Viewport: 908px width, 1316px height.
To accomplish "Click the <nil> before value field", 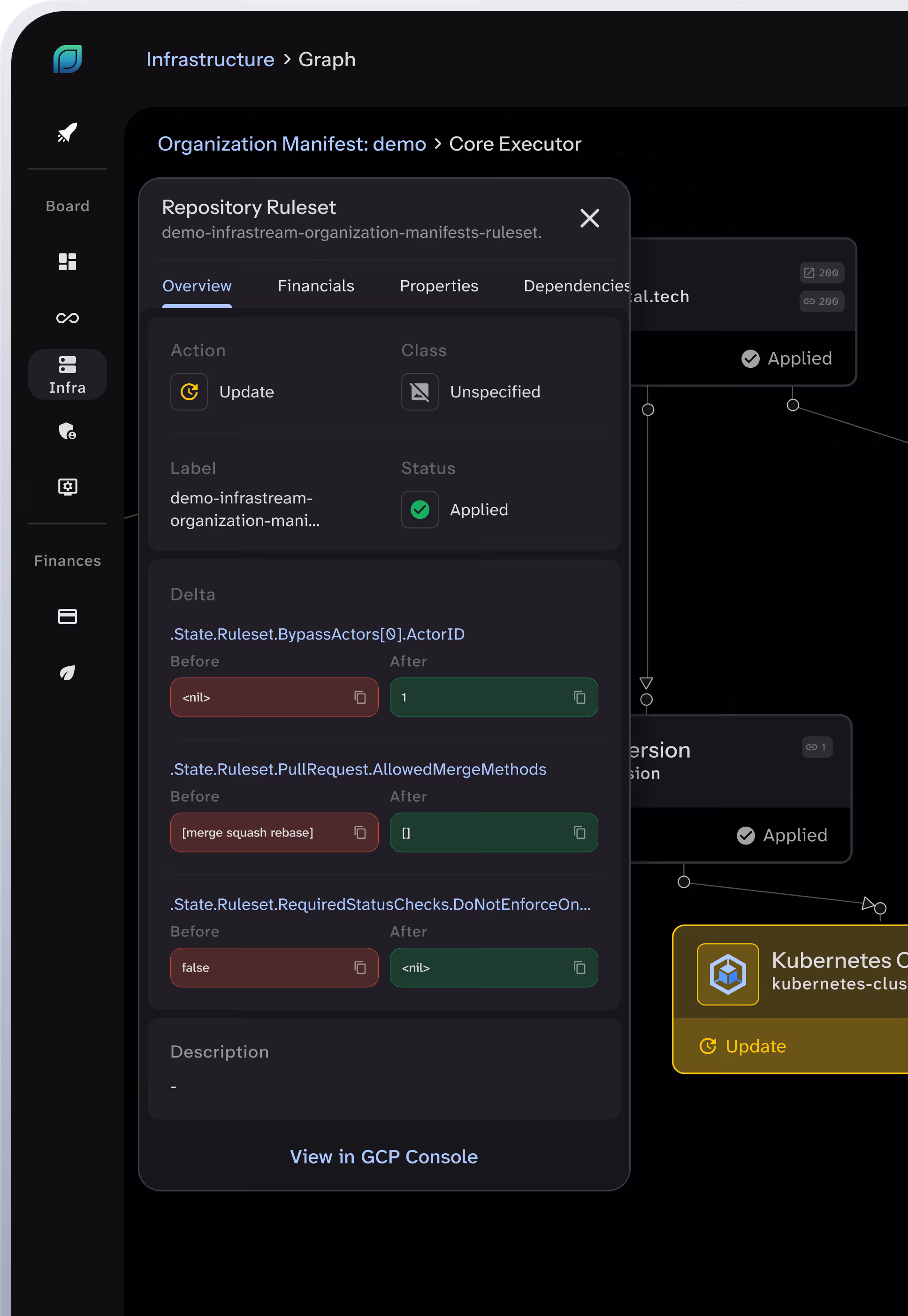I will [274, 697].
